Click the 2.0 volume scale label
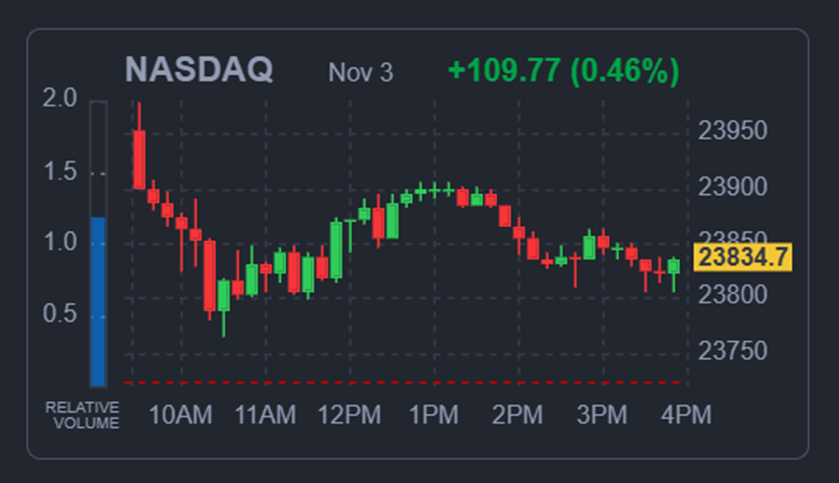 [x=61, y=98]
